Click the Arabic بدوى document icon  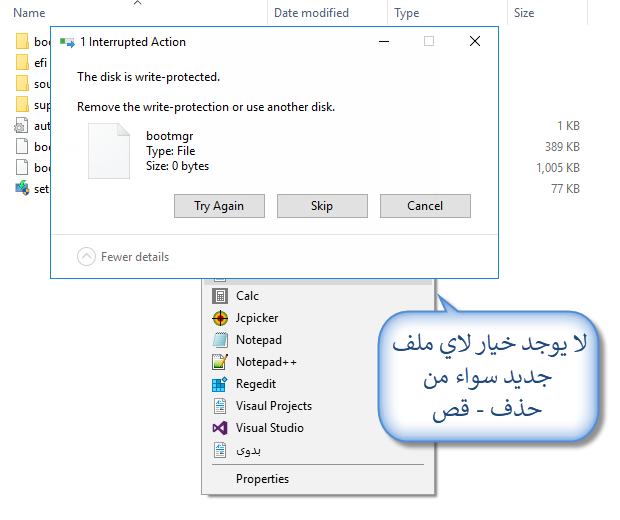pos(220,450)
